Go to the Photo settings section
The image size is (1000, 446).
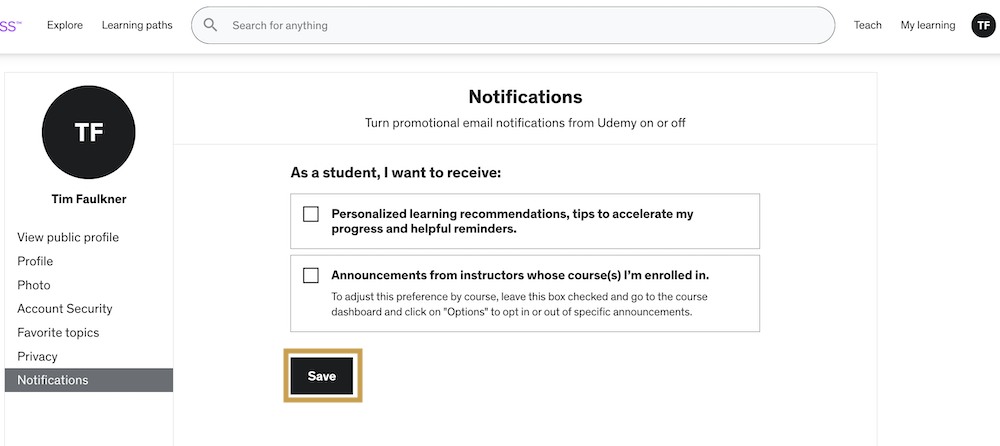[34, 285]
